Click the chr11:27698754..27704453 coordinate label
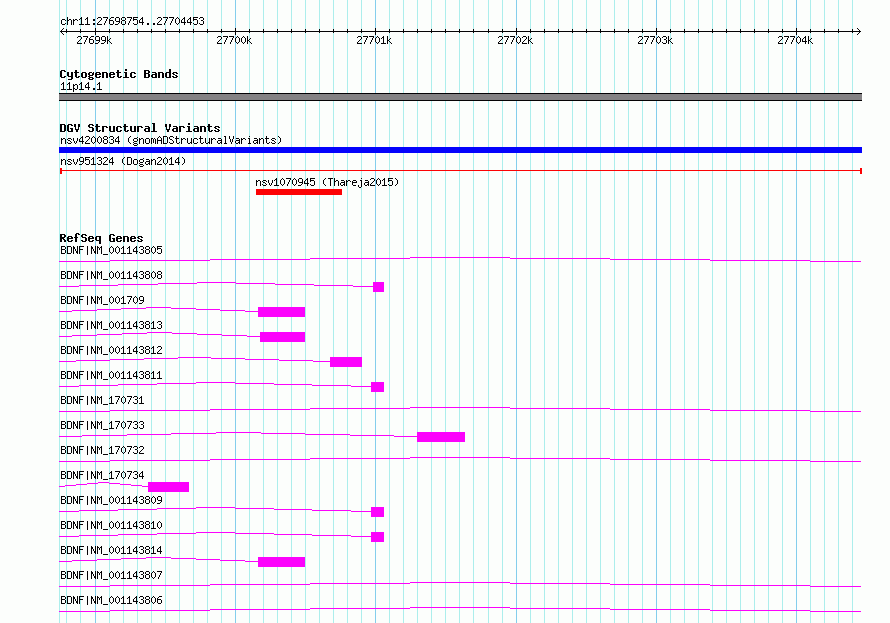Image resolution: width=890 pixels, height=623 pixels. [x=132, y=22]
